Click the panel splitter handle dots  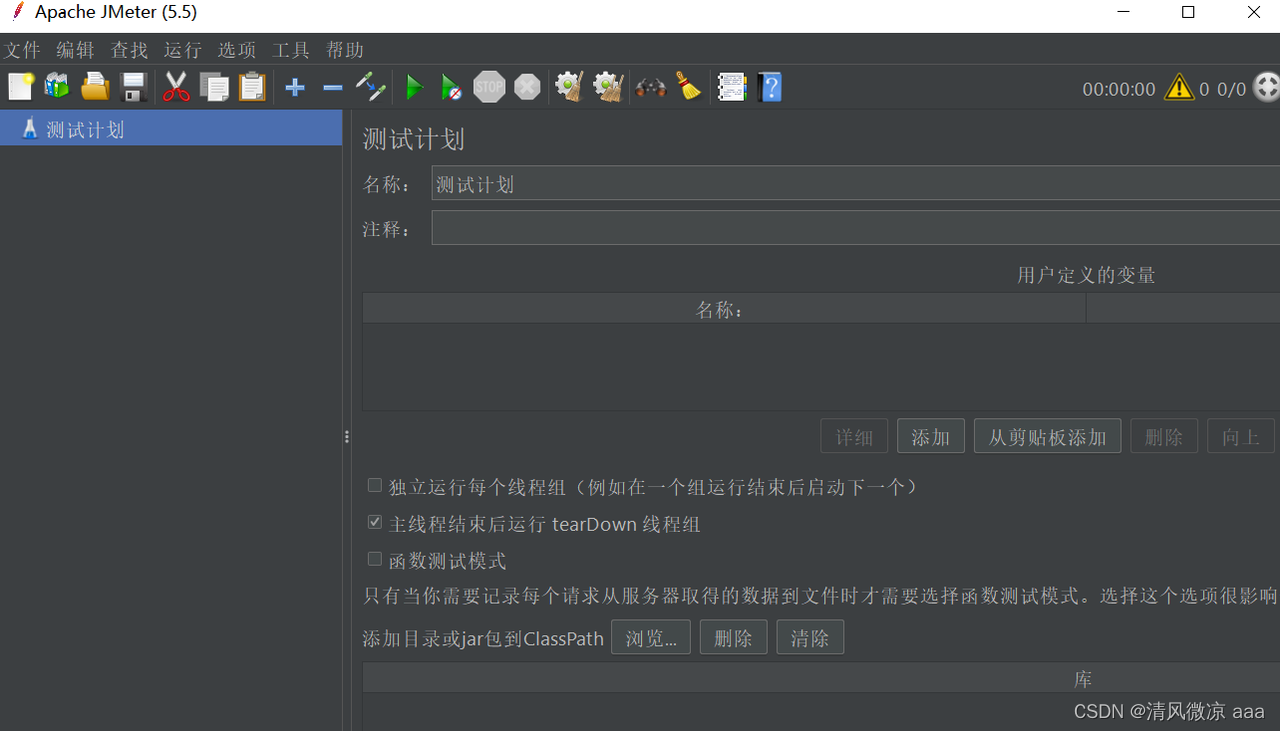347,437
